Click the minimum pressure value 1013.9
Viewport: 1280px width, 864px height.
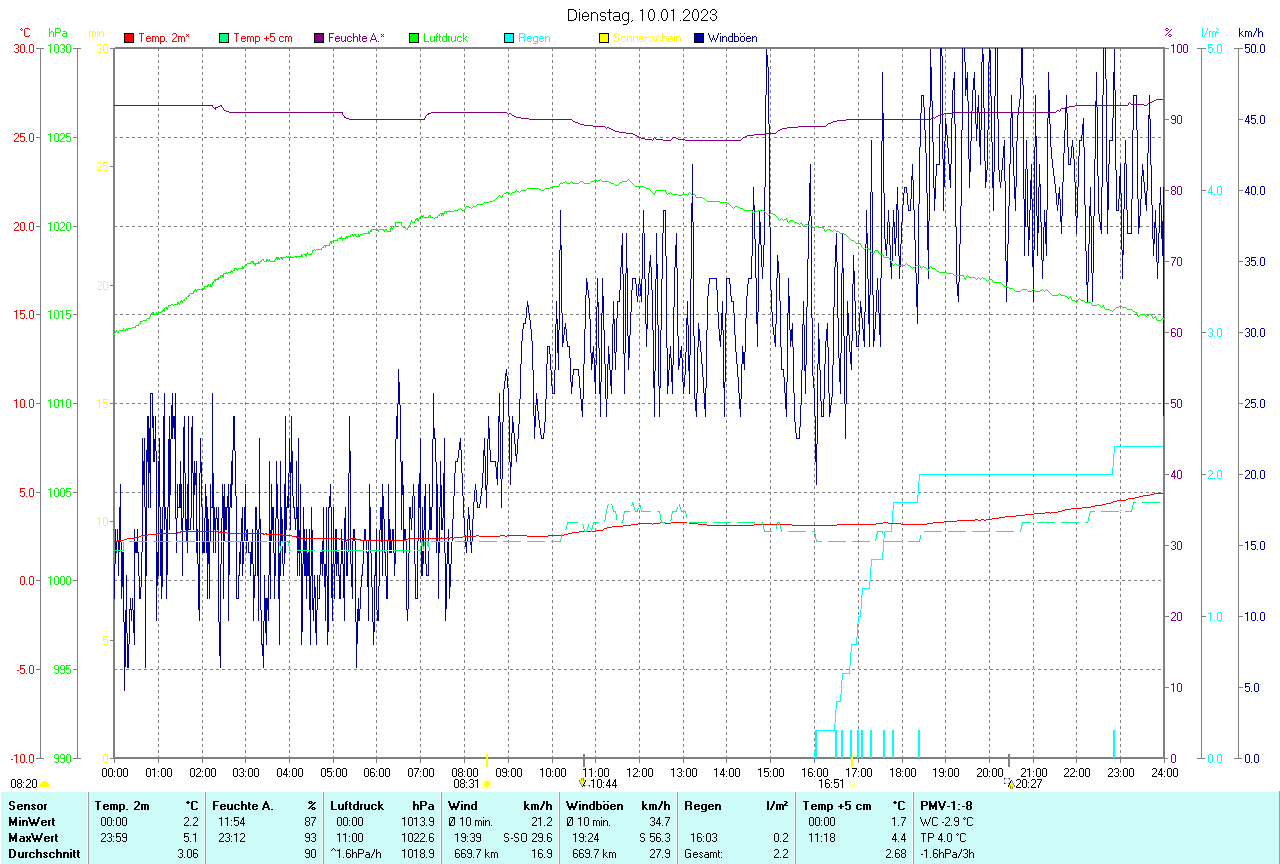[418, 822]
